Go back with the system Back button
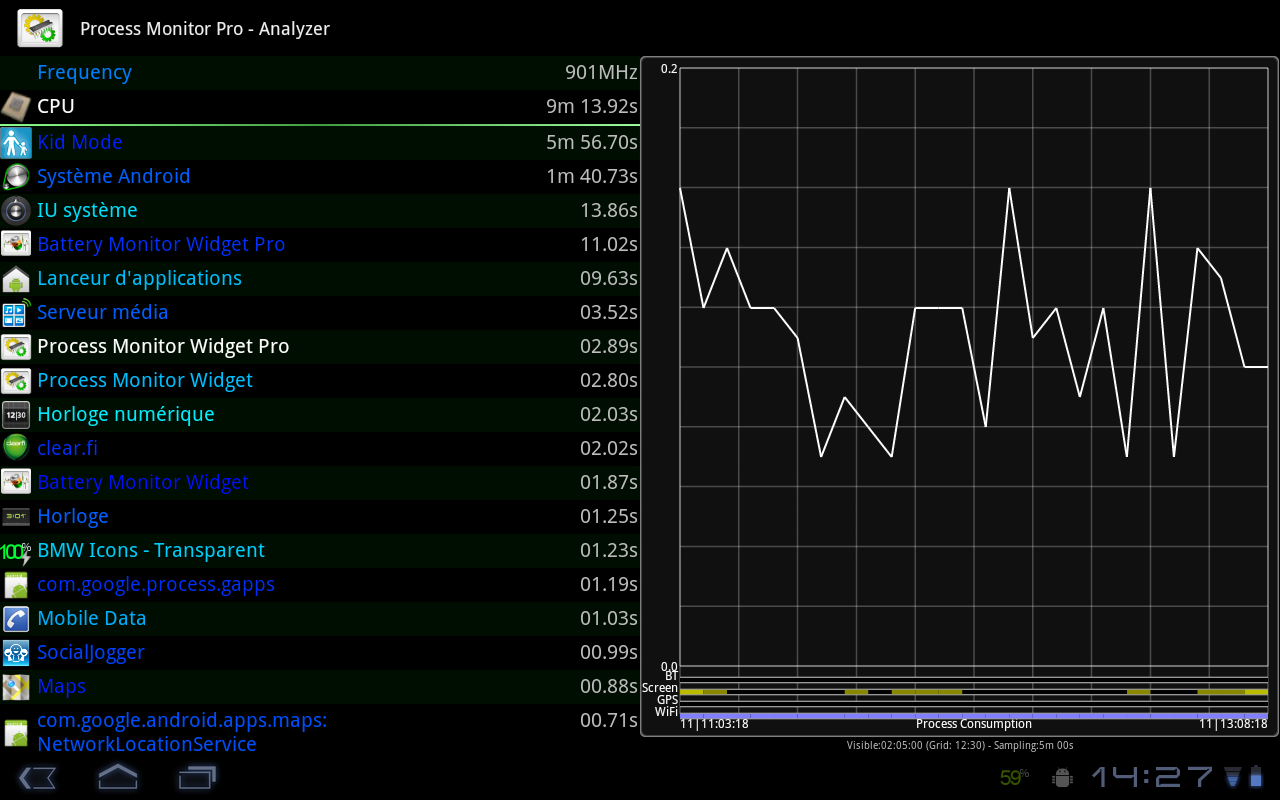 [x=37, y=776]
